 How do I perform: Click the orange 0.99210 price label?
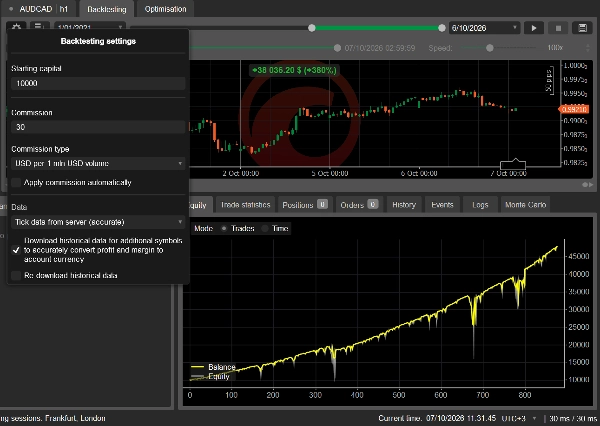click(x=574, y=109)
